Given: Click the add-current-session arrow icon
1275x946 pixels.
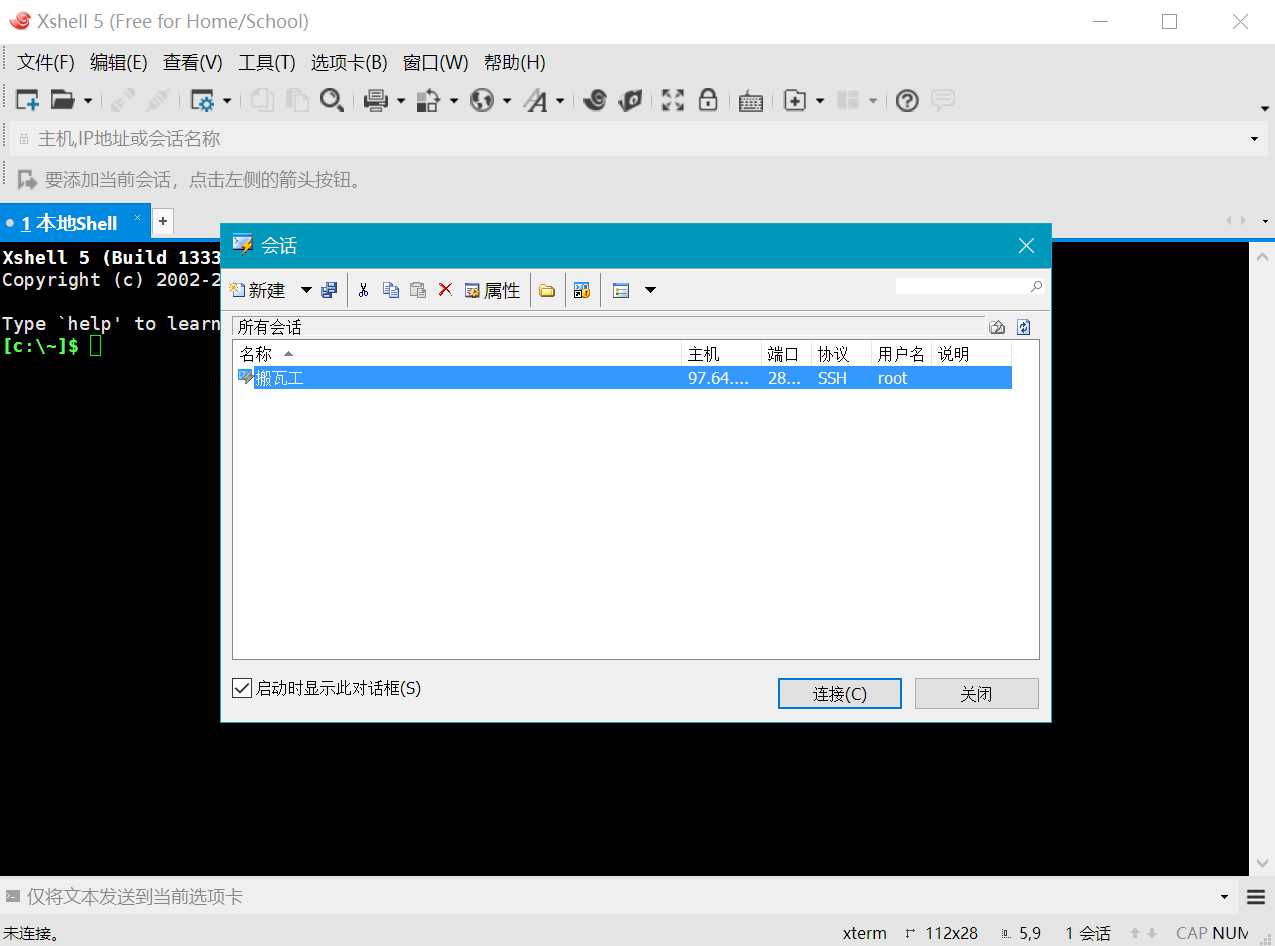Looking at the screenshot, I should point(27,180).
